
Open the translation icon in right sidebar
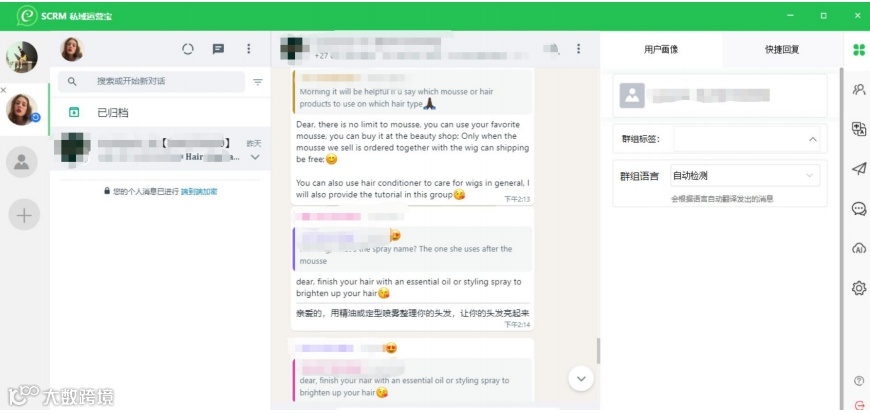pos(858,129)
